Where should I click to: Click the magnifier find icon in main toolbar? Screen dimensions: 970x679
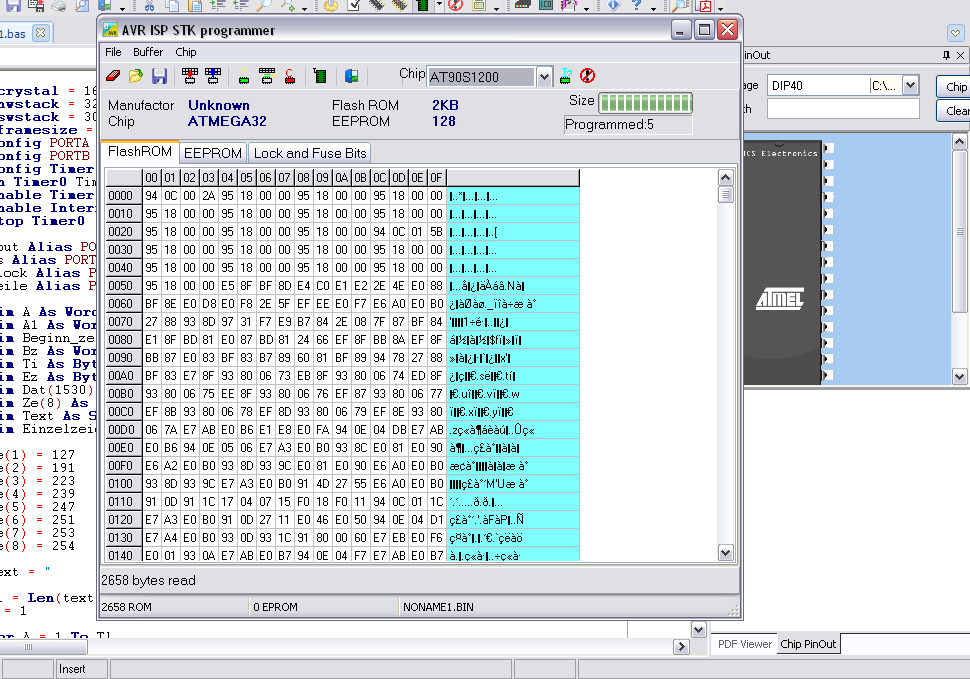pos(264,6)
